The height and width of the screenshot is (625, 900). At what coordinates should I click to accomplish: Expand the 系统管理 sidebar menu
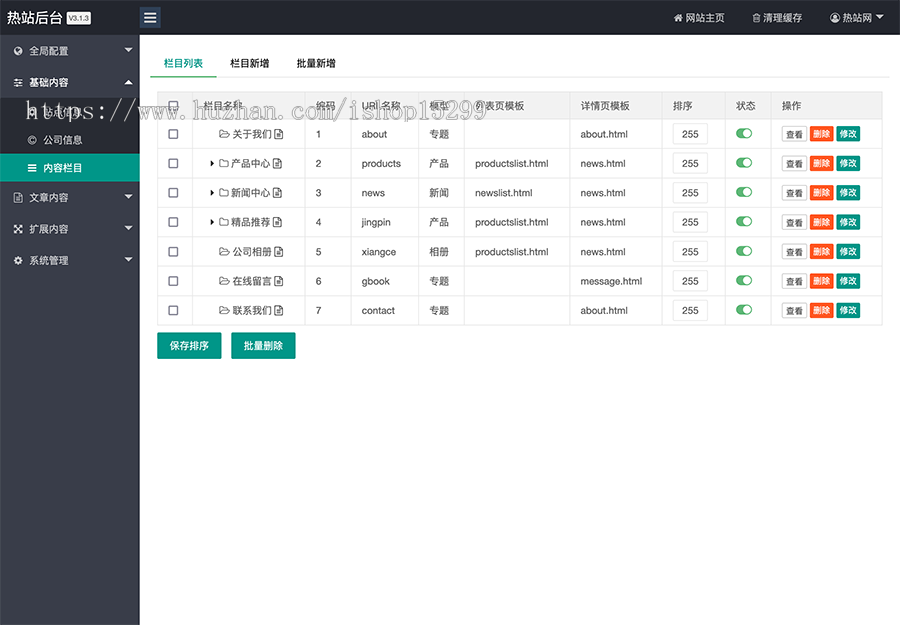pos(69,261)
